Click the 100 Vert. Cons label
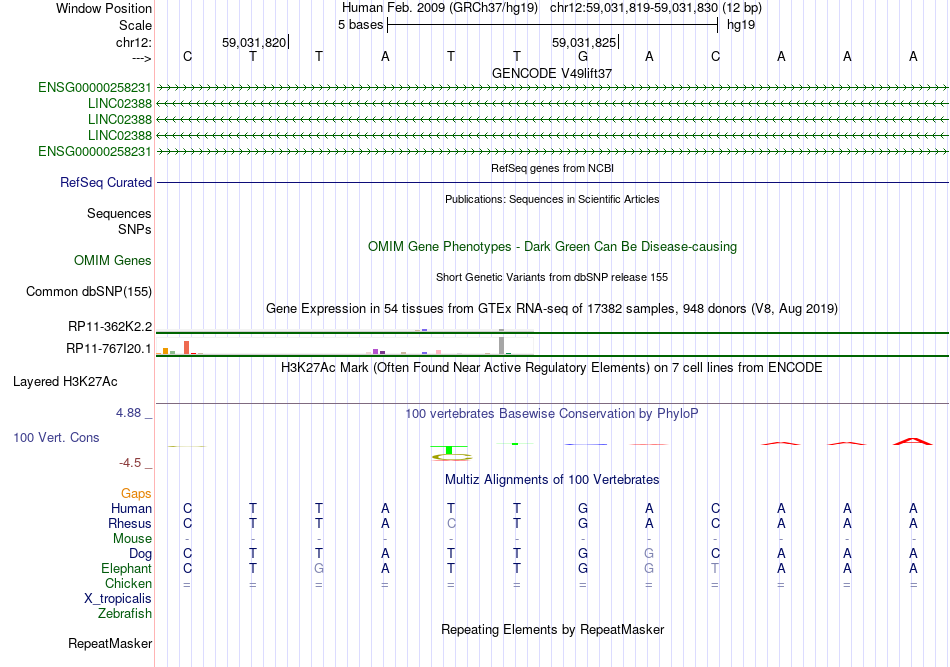Image resolution: width=950 pixels, height=667 pixels. click(x=56, y=437)
